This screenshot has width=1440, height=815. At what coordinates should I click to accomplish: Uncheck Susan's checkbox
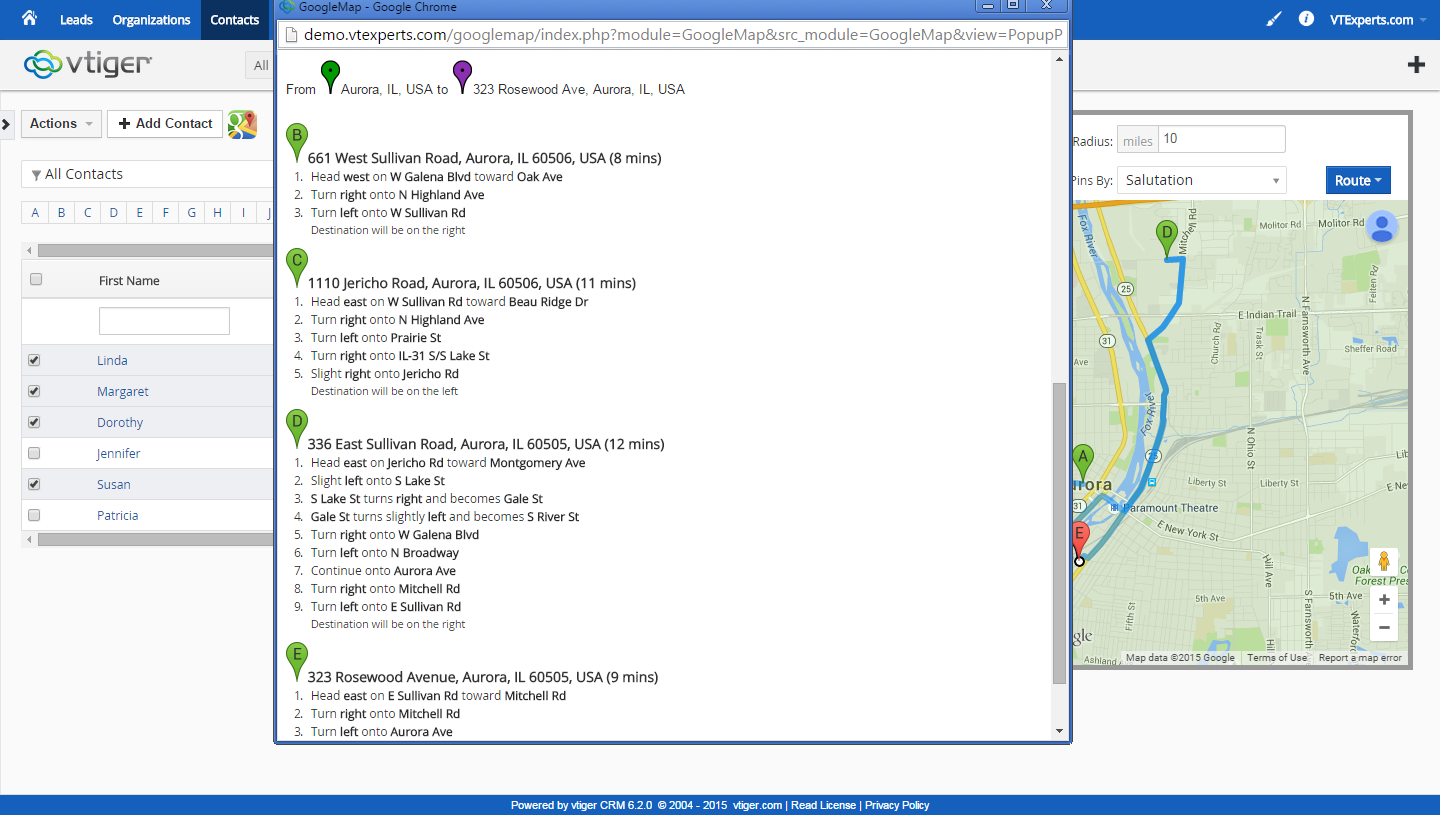[x=34, y=484]
